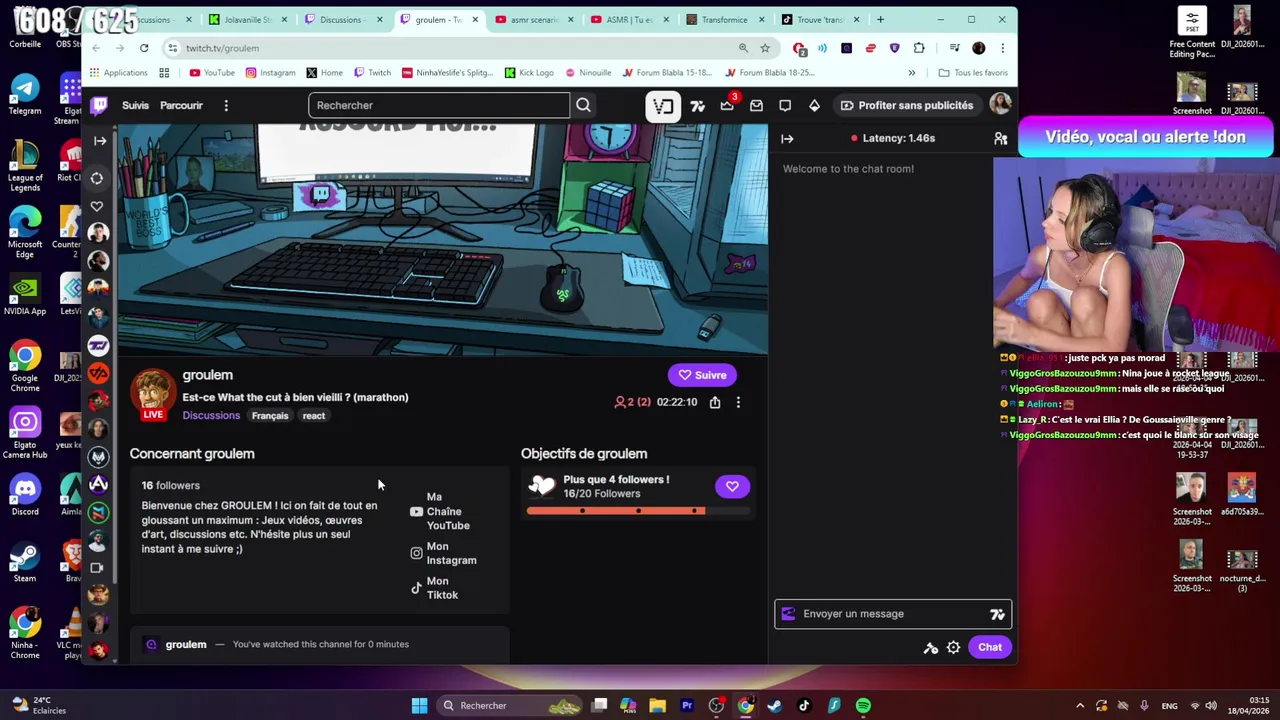Image resolution: width=1280 pixels, height=720 pixels.
Task: Click the Applications bookmark shortcut
Action: [118, 72]
